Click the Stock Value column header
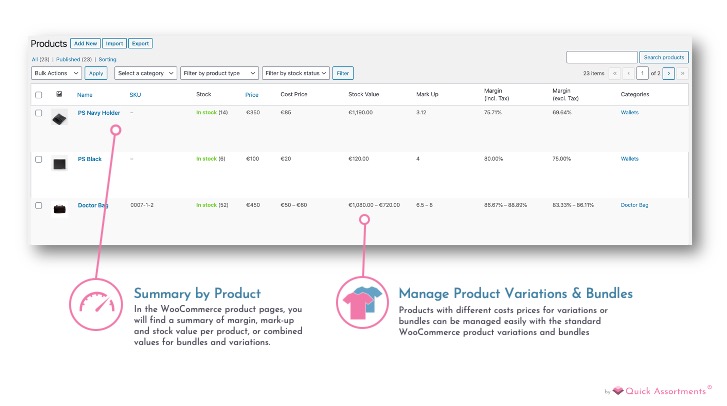The image size is (727, 406). (x=364, y=94)
